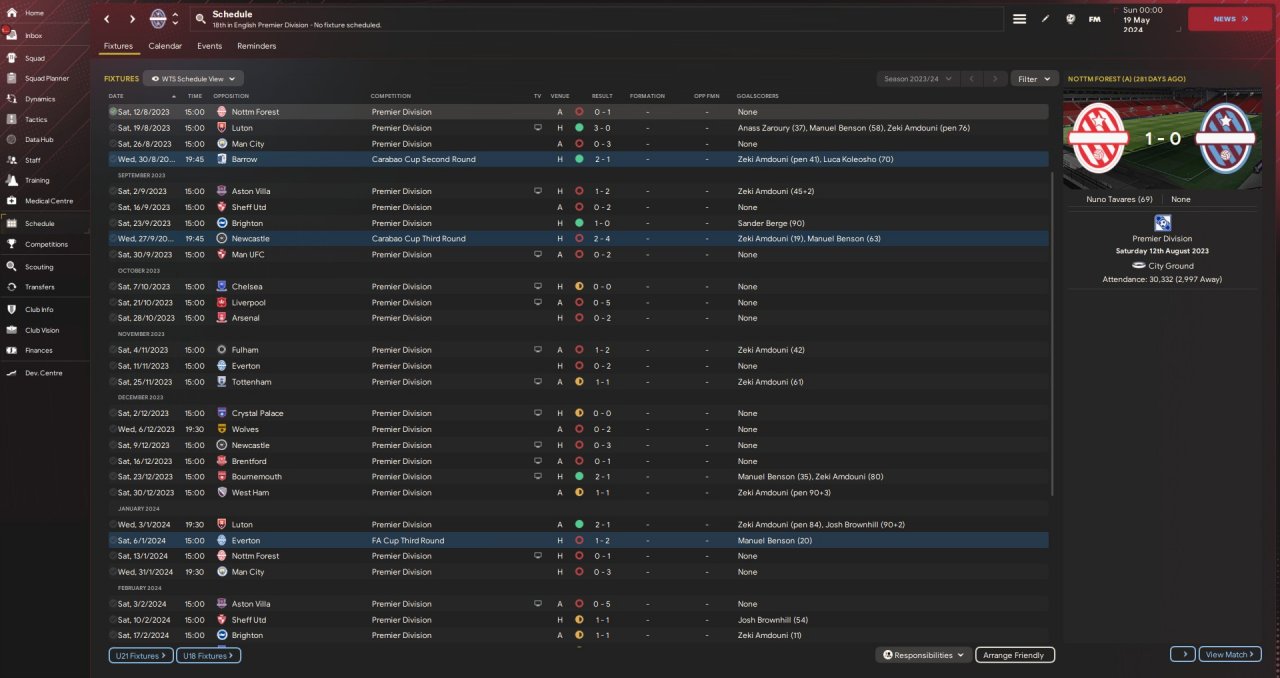1280x678 pixels.
Task: Navigate forward with the right arrow
Action: coord(132,18)
